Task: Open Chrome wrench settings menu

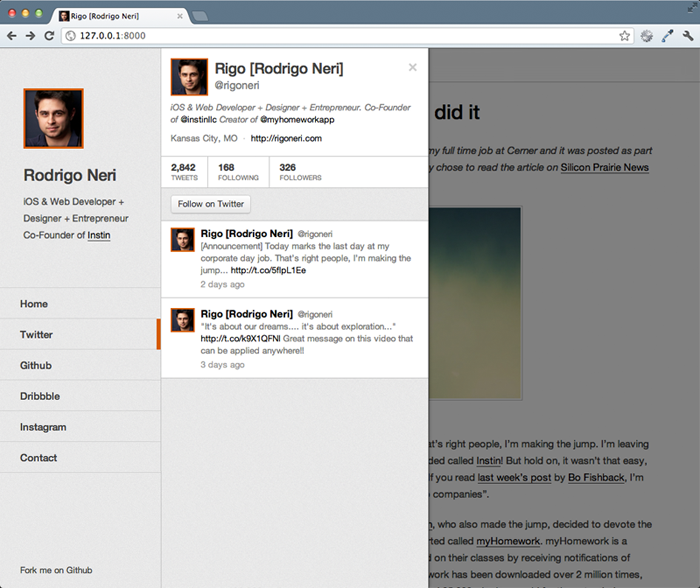Action: (x=688, y=36)
